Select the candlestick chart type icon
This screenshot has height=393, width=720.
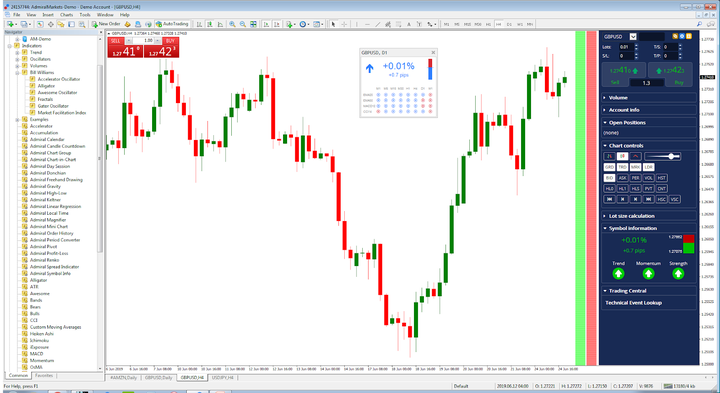click(x=209, y=24)
